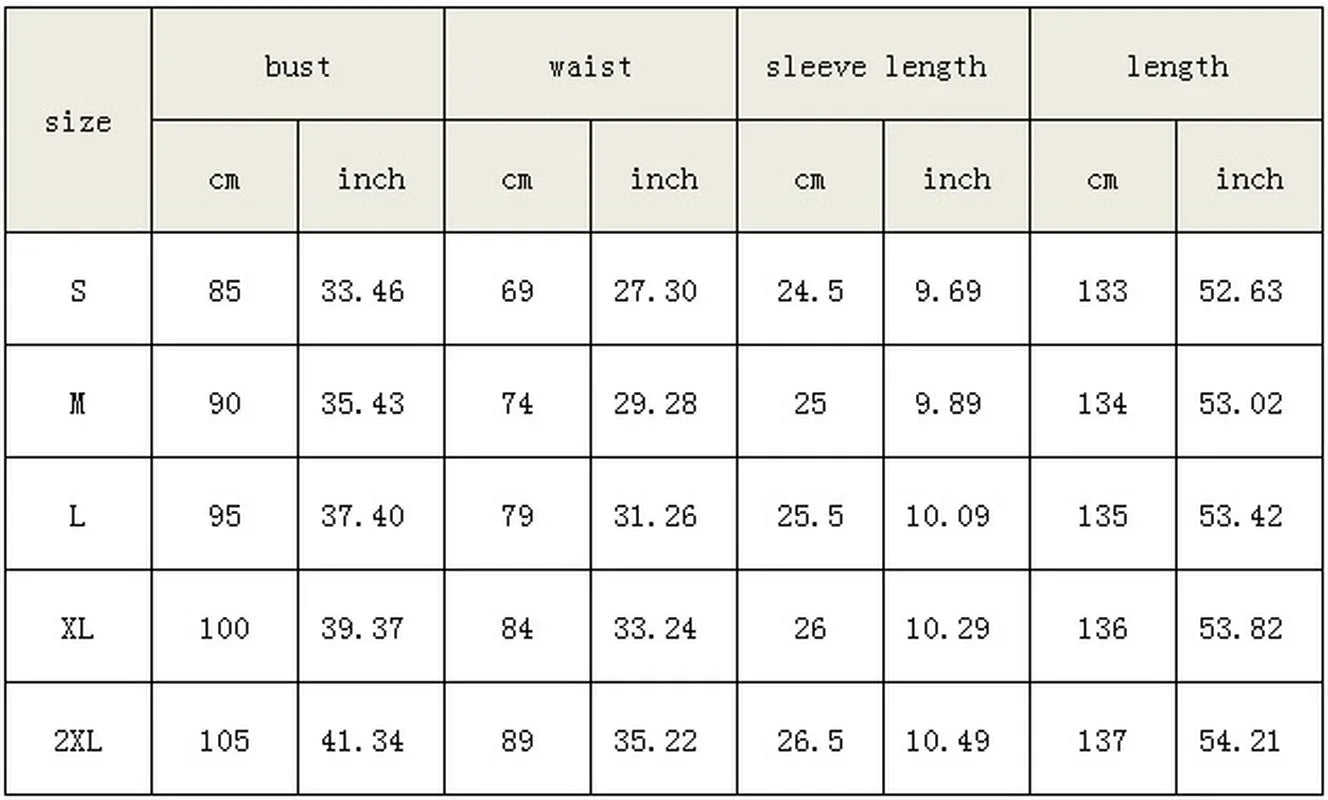Click the XL size row label
This screenshot has width=1328, height=800.
(77, 628)
